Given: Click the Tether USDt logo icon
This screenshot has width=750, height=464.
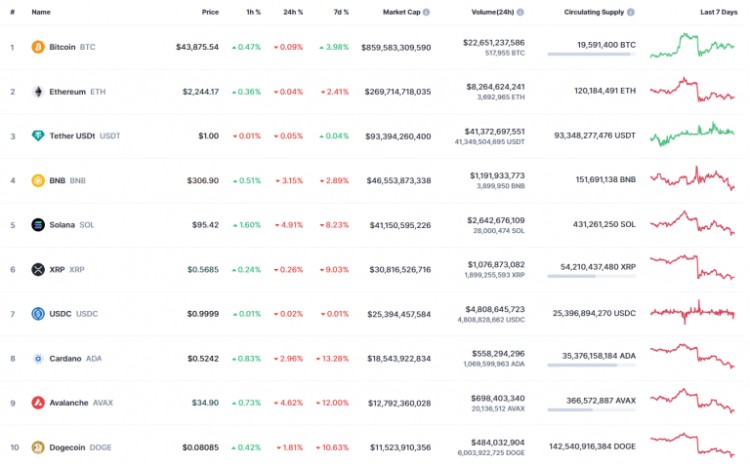Looking at the screenshot, I should (x=38, y=136).
